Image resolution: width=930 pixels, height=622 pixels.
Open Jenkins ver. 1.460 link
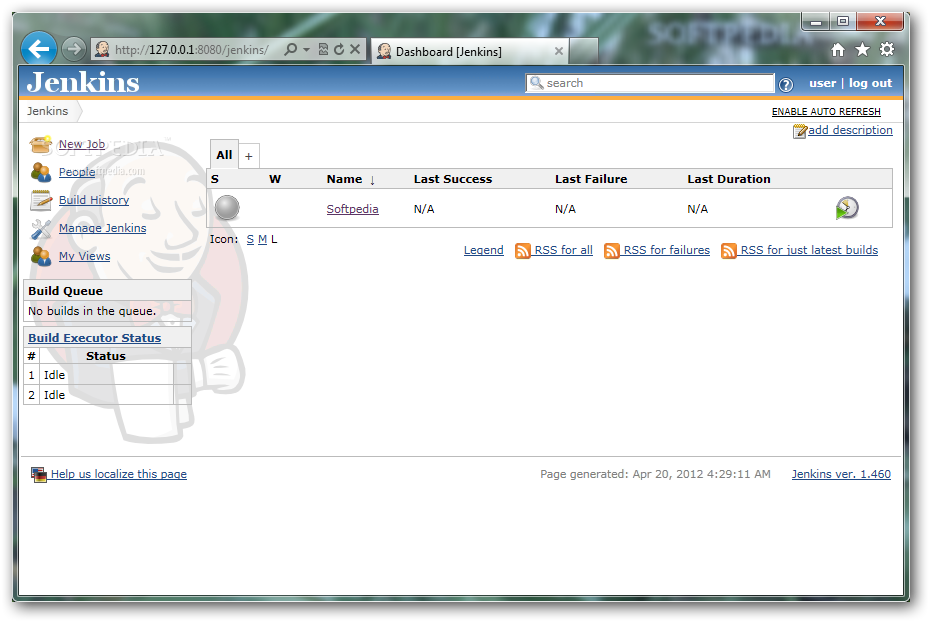click(841, 474)
